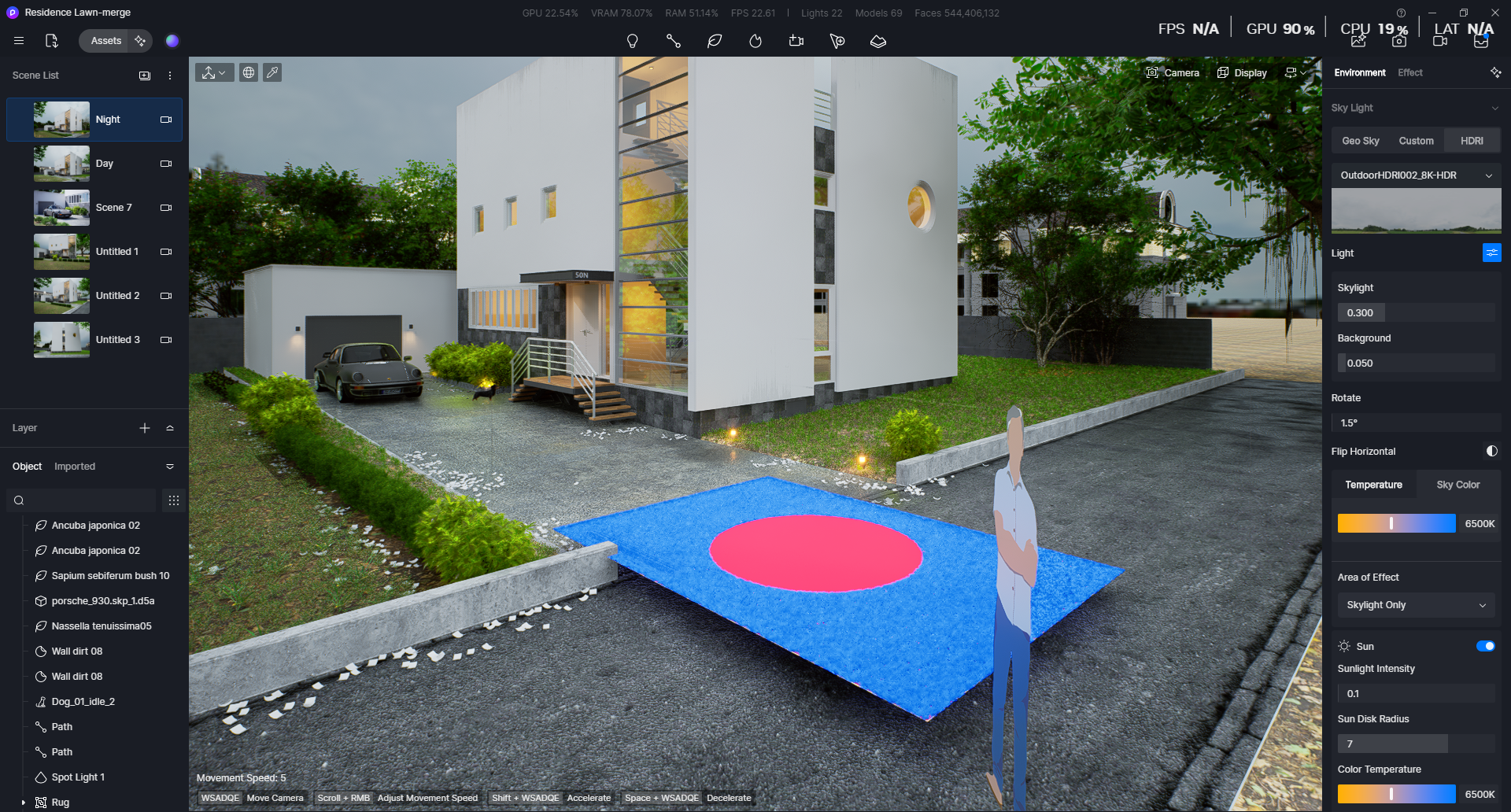Expand the Rug group in object list
This screenshot has width=1511, height=812.
(24, 803)
